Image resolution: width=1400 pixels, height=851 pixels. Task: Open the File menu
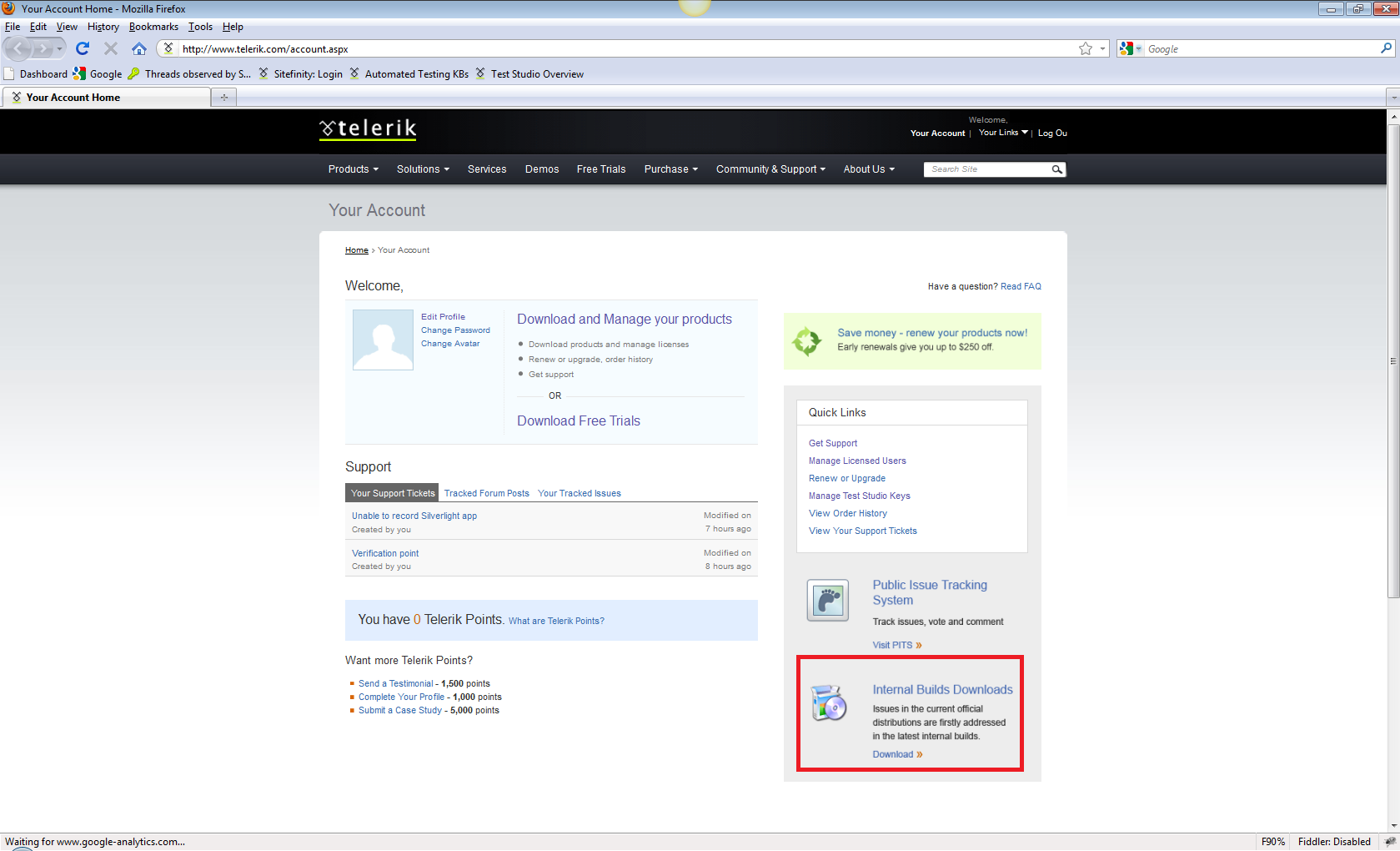click(13, 27)
